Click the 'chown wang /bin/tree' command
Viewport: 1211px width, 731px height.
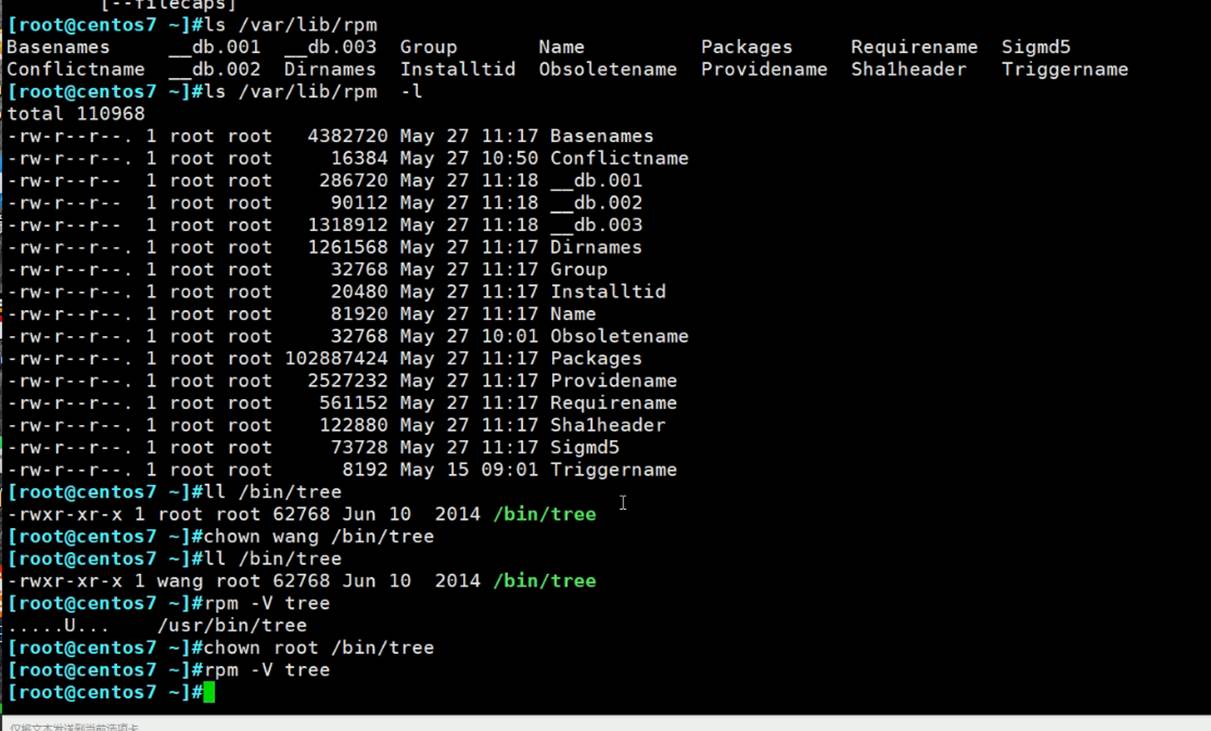pyautogui.click(x=318, y=536)
